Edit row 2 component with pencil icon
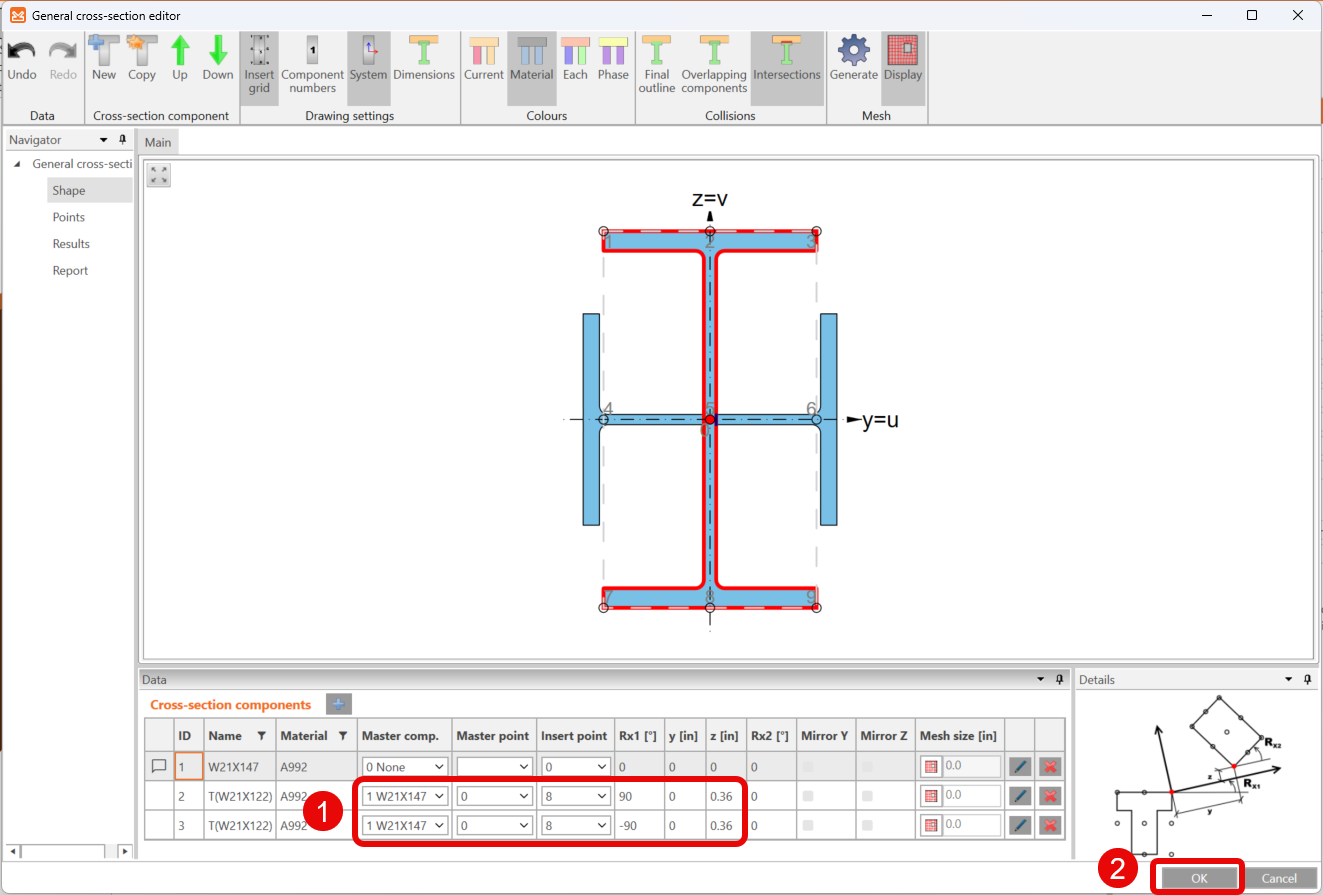This screenshot has height=895, width=1323. coord(1019,796)
